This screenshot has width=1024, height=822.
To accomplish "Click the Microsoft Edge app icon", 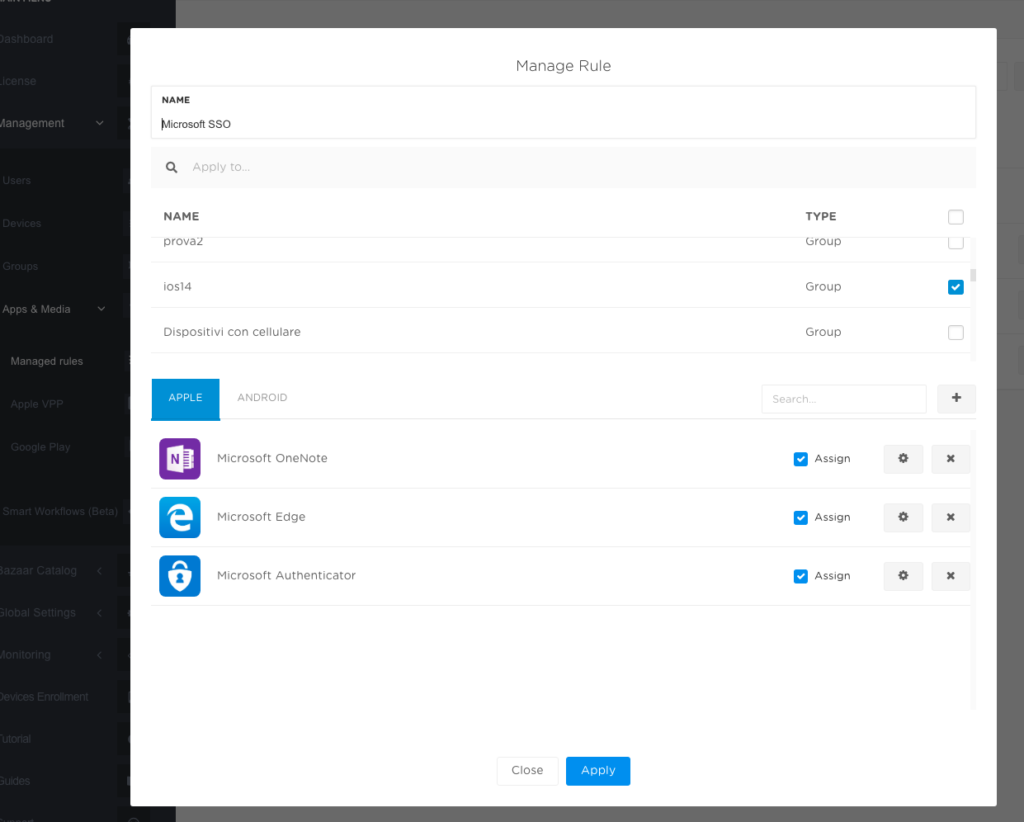I will [180, 517].
